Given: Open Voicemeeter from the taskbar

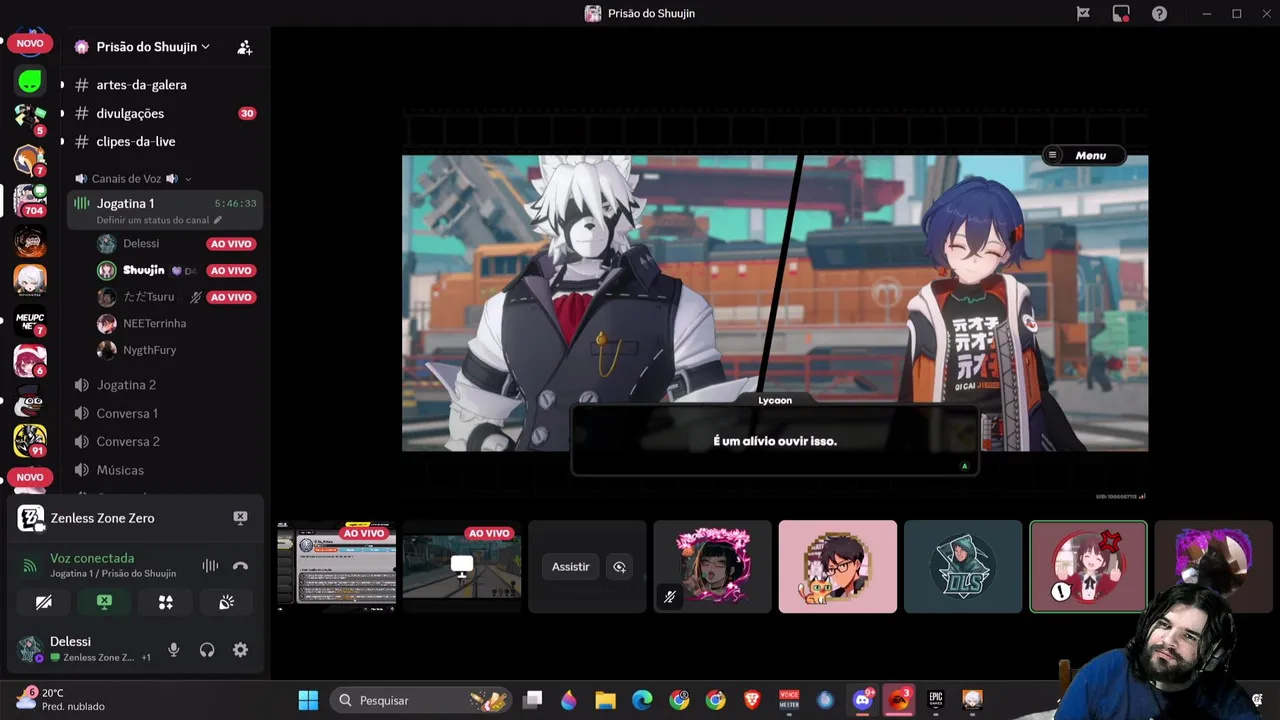Looking at the screenshot, I should [789, 700].
